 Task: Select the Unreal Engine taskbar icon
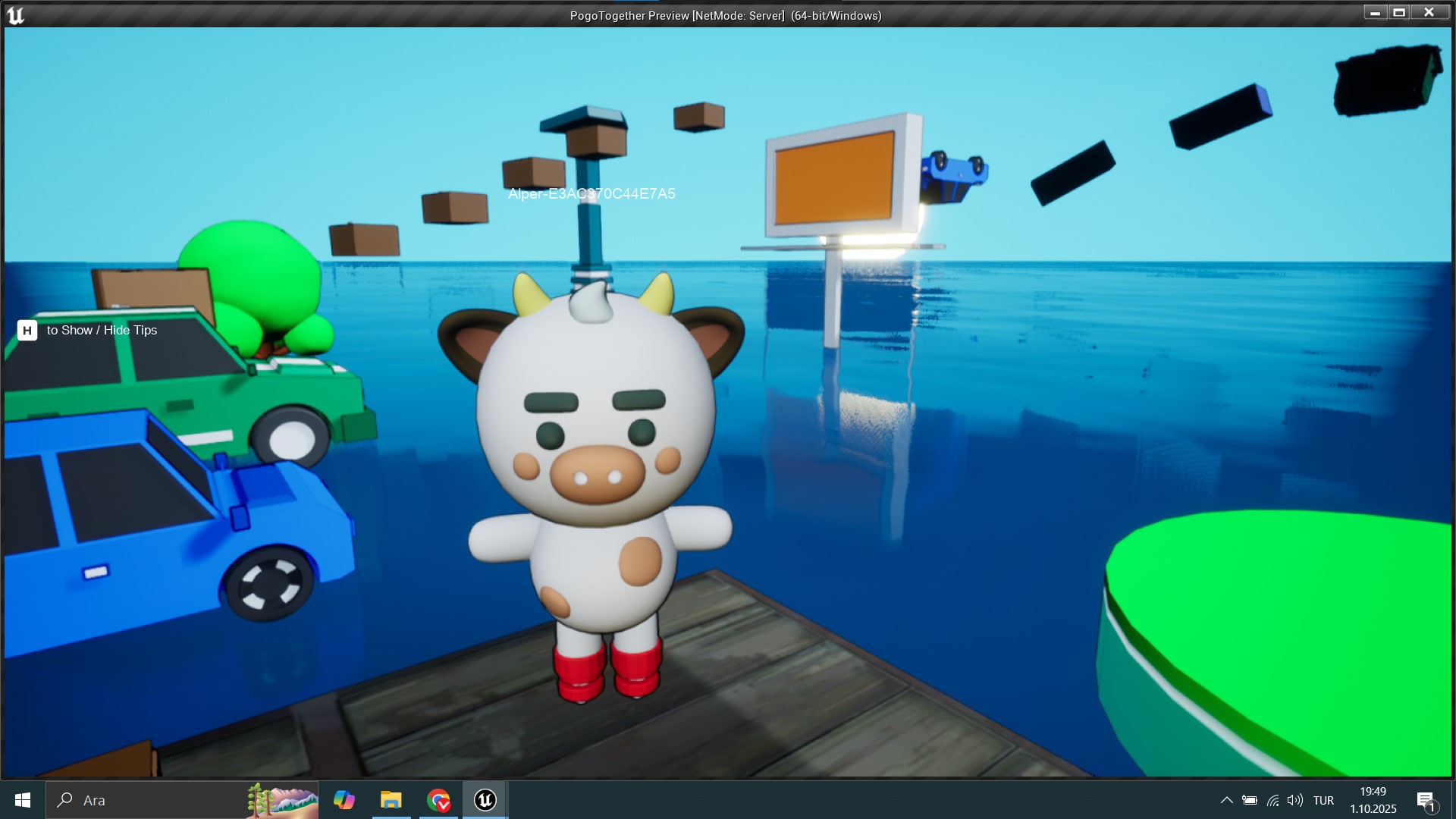click(485, 800)
